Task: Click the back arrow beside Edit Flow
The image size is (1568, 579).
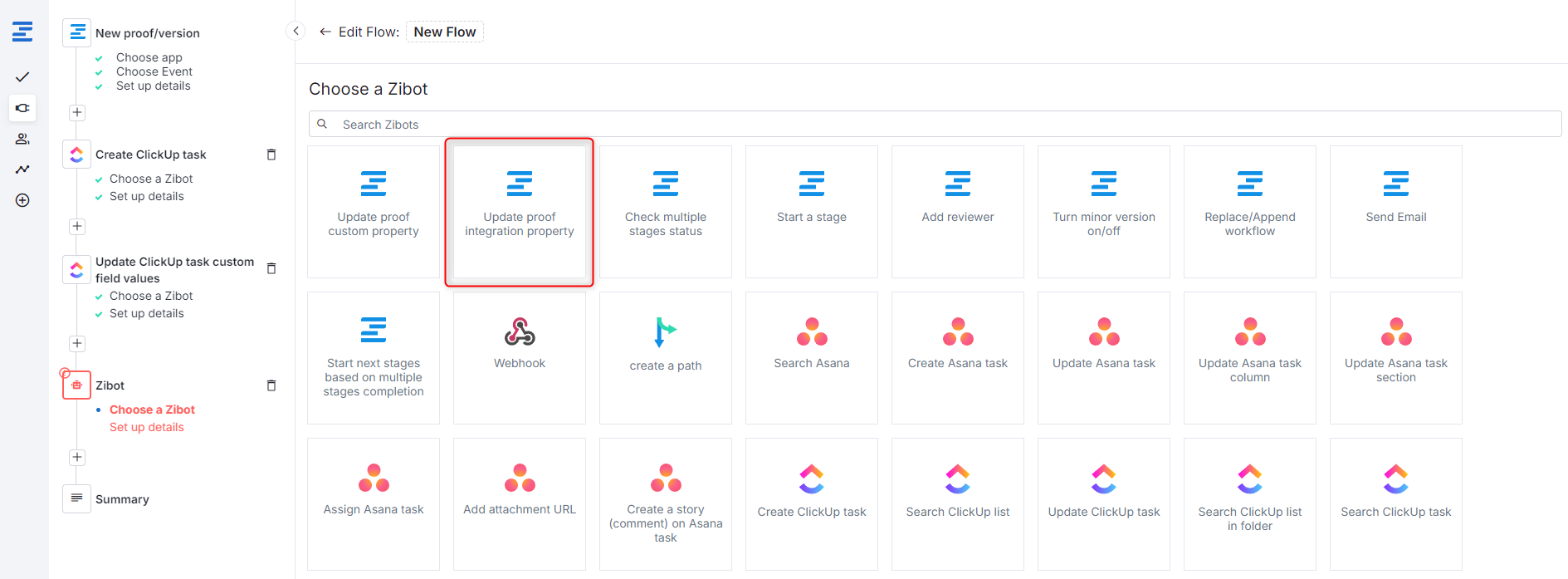Action: point(325,32)
